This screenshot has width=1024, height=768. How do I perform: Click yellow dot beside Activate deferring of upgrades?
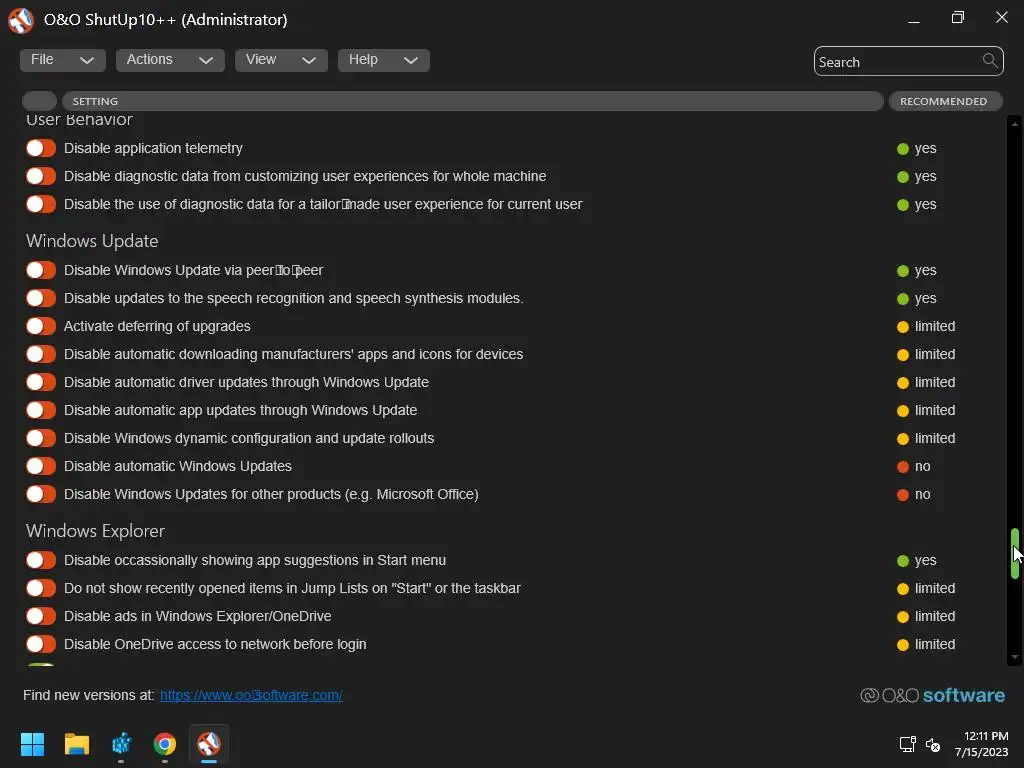click(x=903, y=327)
